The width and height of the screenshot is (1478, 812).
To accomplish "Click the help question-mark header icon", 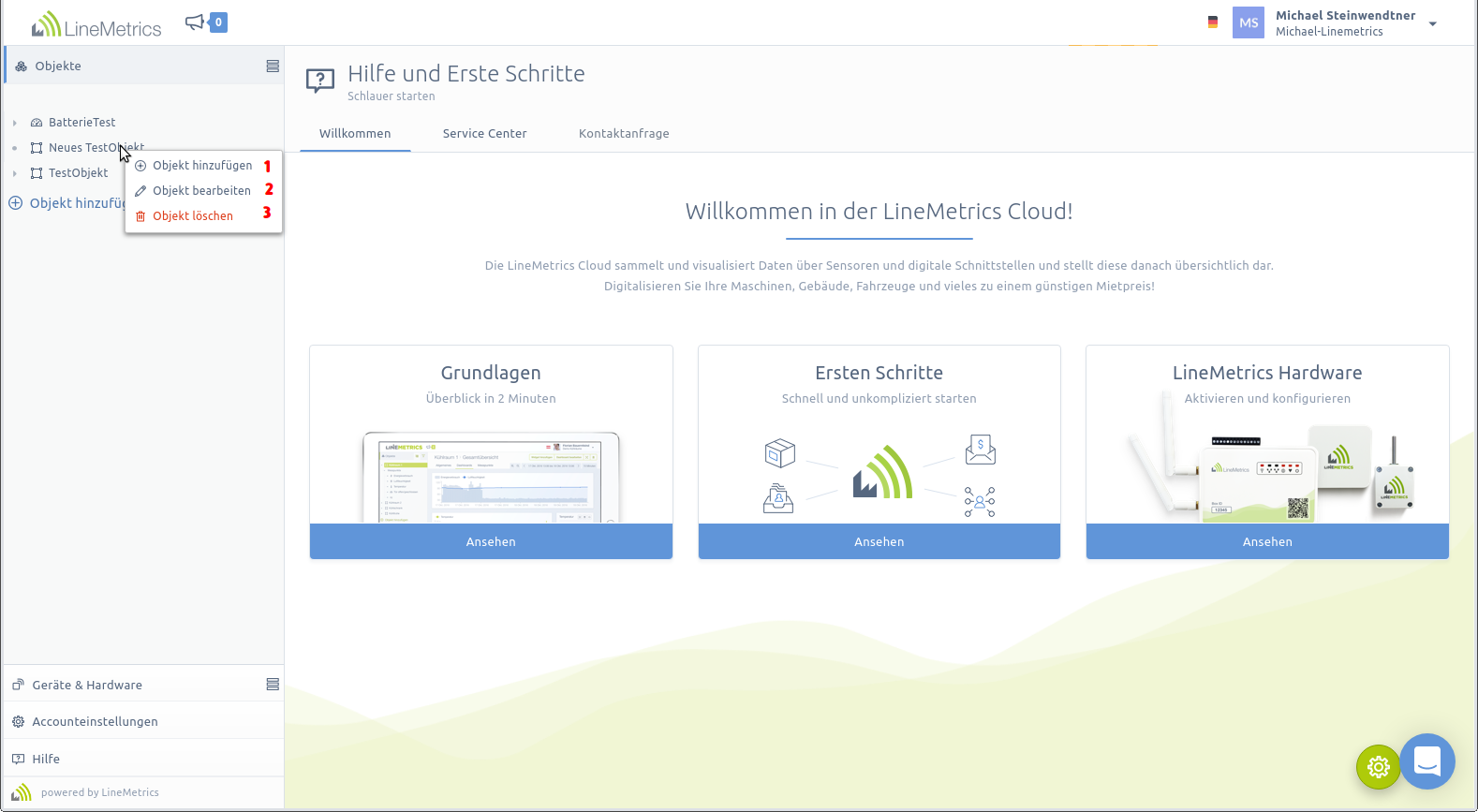I will 320,81.
